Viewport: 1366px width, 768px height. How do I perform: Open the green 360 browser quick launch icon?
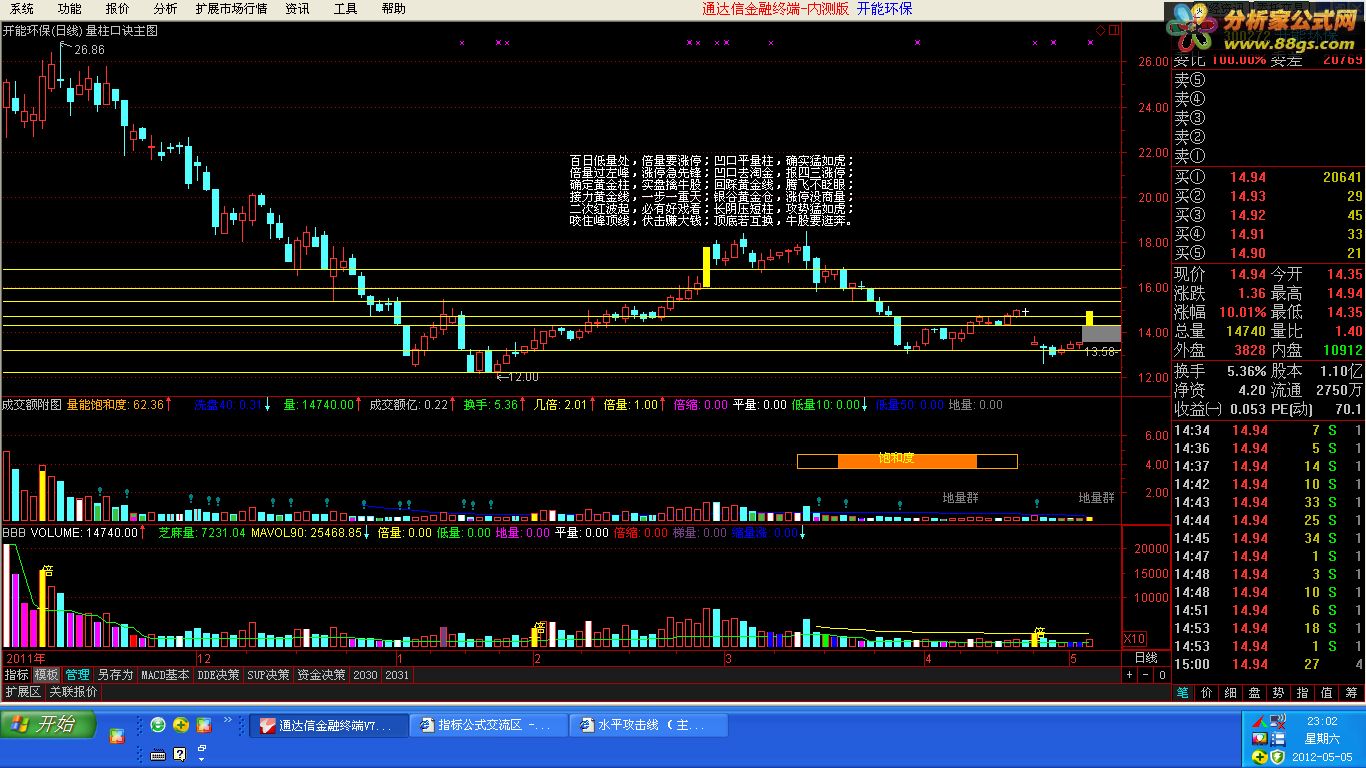pos(158,724)
